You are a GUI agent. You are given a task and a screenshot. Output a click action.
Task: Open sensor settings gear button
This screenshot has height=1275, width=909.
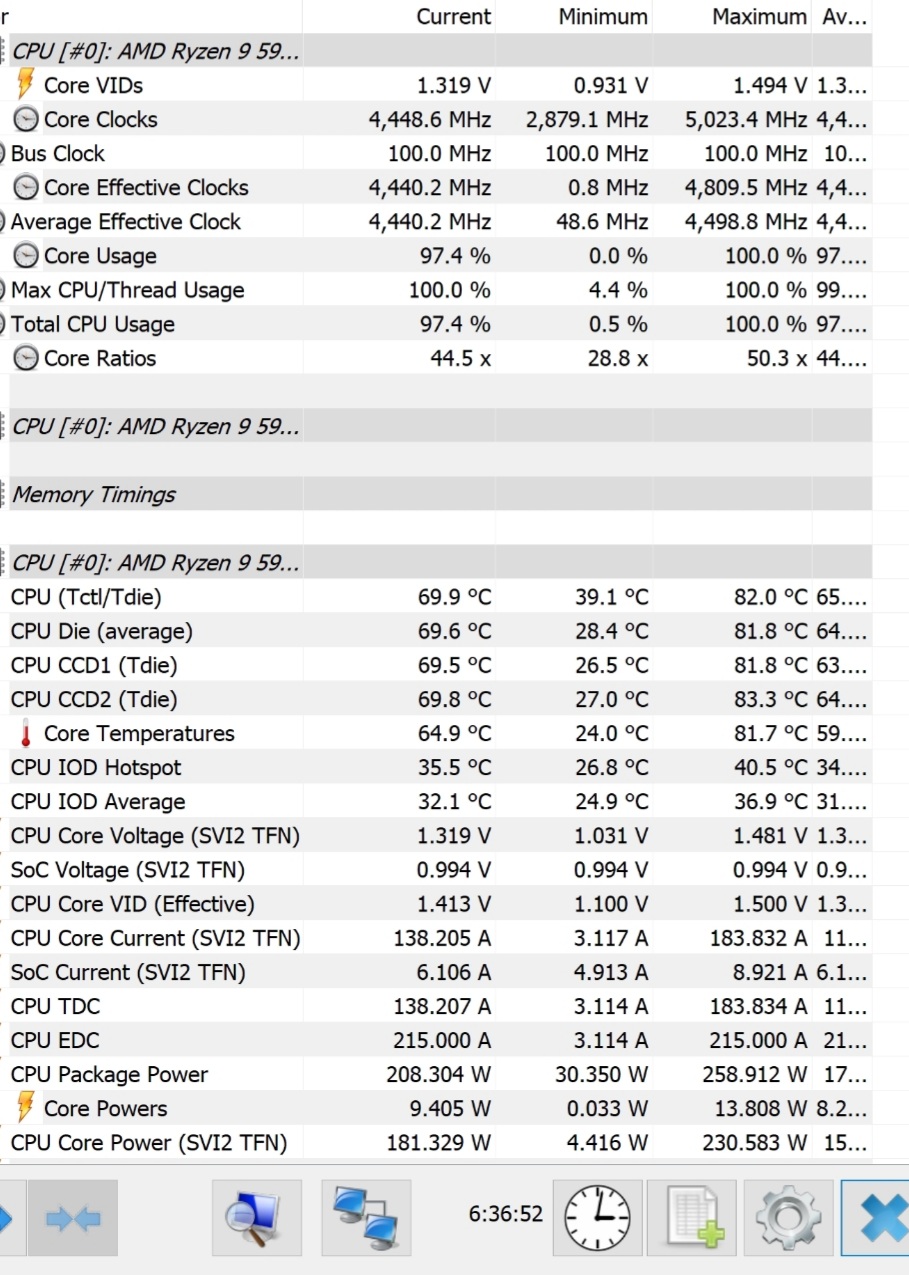[787, 1218]
